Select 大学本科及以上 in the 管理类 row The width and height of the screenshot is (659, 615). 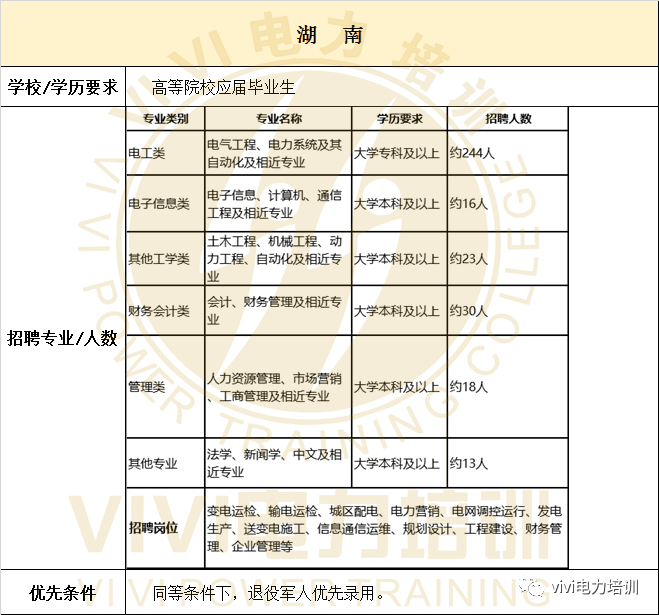400,387
